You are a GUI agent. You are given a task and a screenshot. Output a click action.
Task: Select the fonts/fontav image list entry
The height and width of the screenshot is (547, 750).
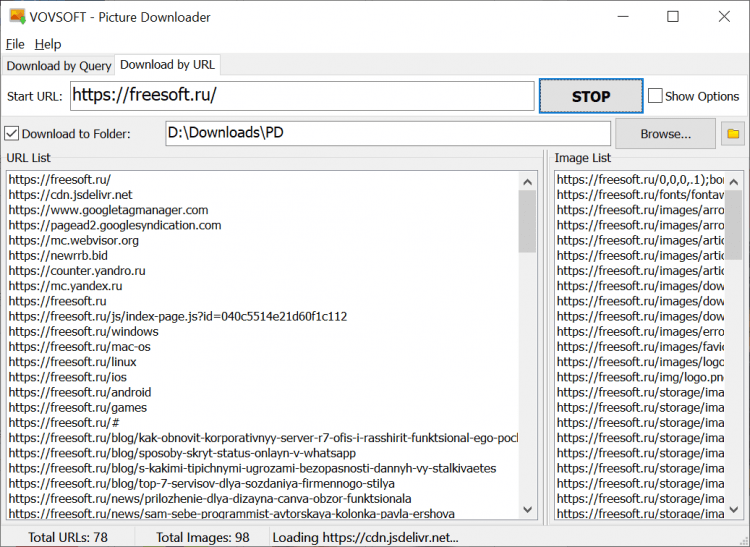[640, 195]
